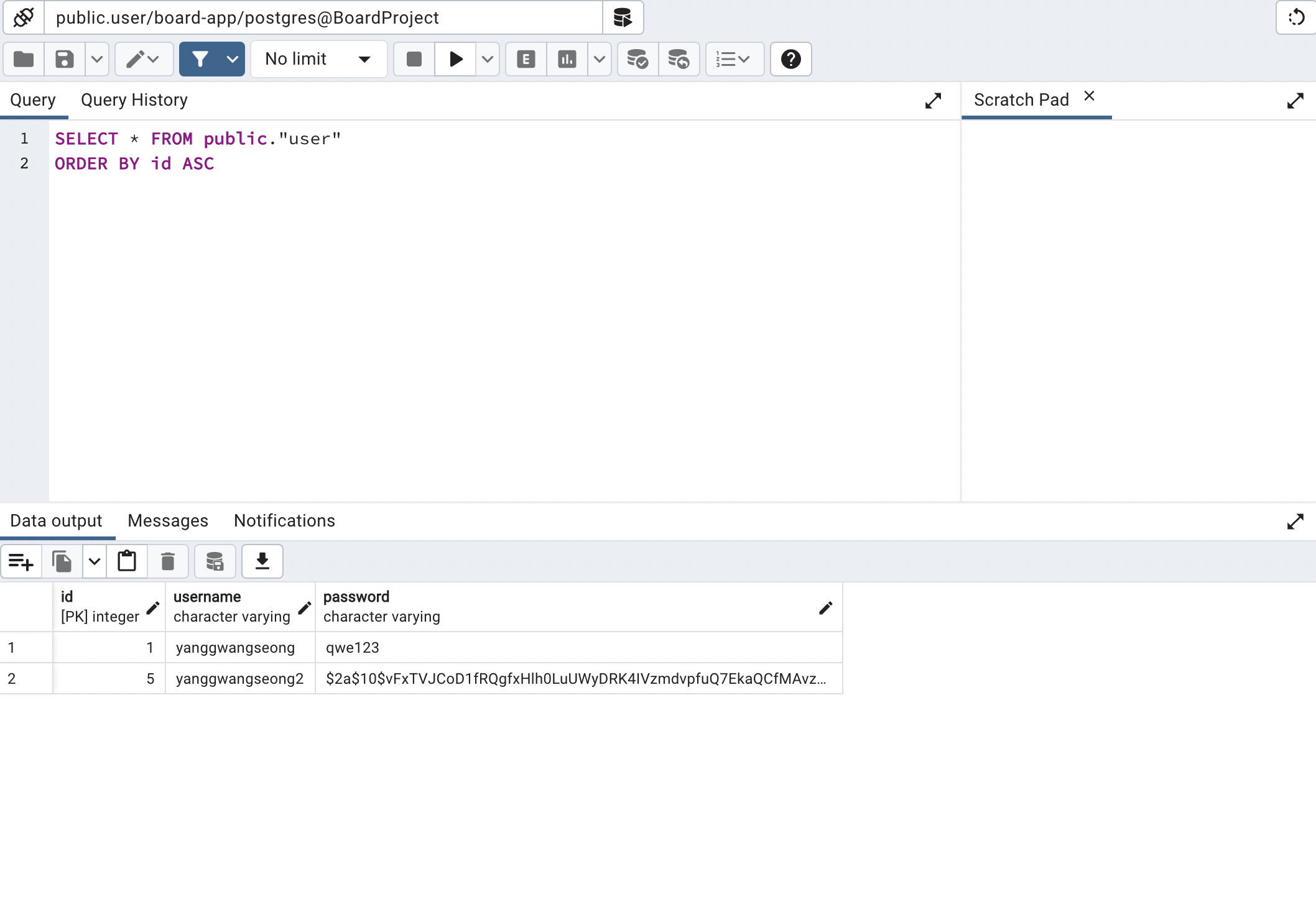The image size is (1316, 920).
Task: Open the Notifications tab
Action: point(284,521)
